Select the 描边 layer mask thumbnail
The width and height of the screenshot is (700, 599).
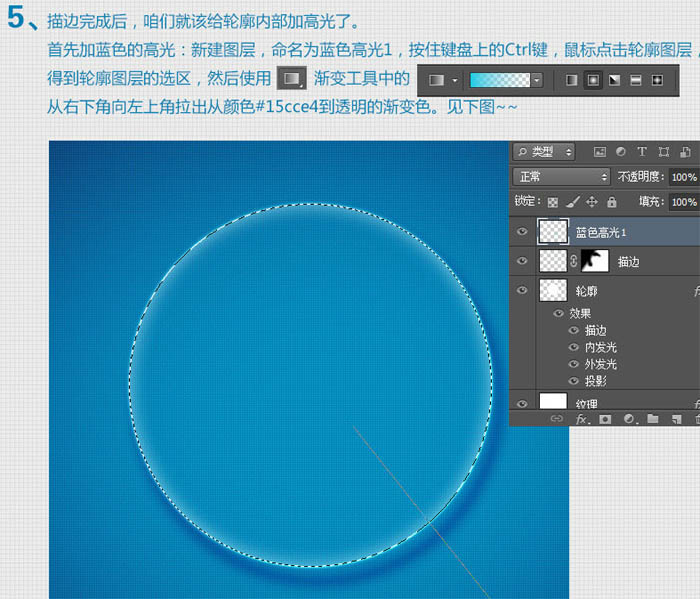[594, 261]
